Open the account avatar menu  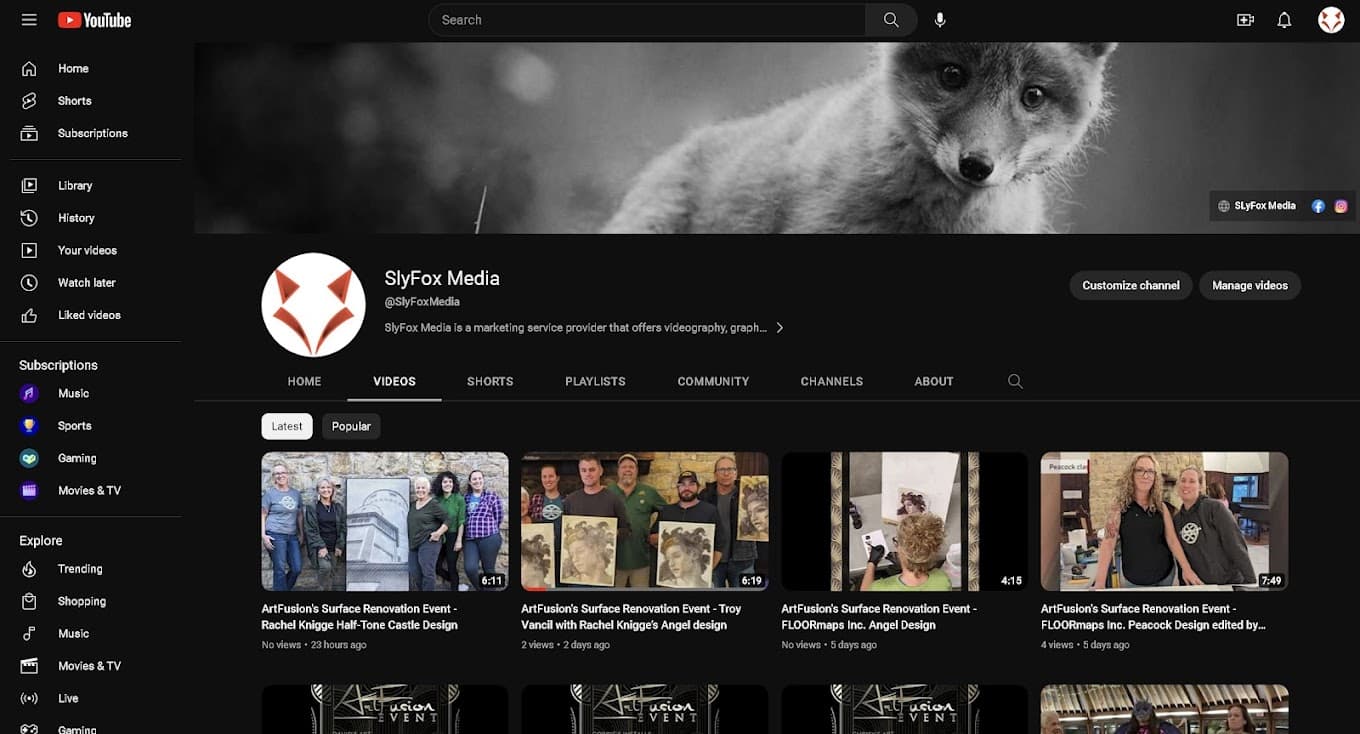click(x=1331, y=20)
